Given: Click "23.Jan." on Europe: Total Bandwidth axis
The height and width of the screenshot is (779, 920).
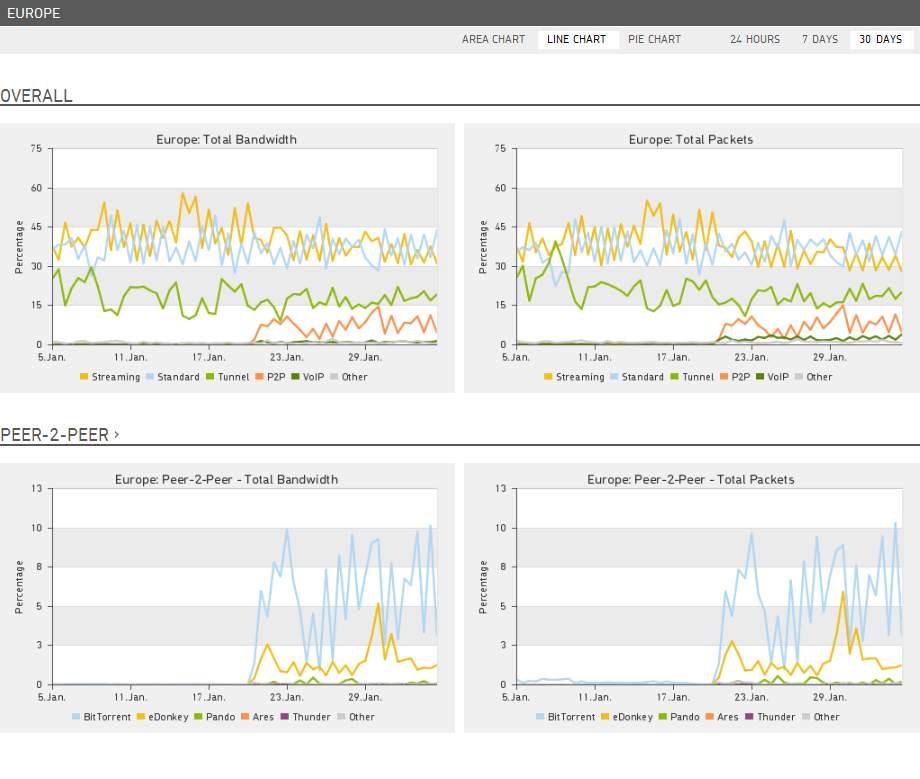Looking at the screenshot, I should pos(286,357).
